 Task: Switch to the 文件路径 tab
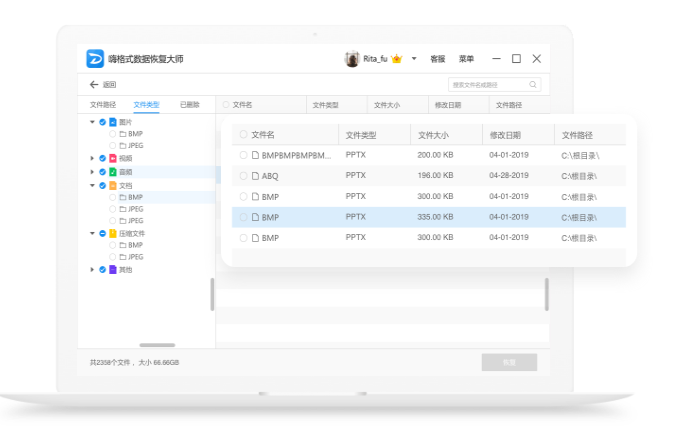click(x=103, y=105)
